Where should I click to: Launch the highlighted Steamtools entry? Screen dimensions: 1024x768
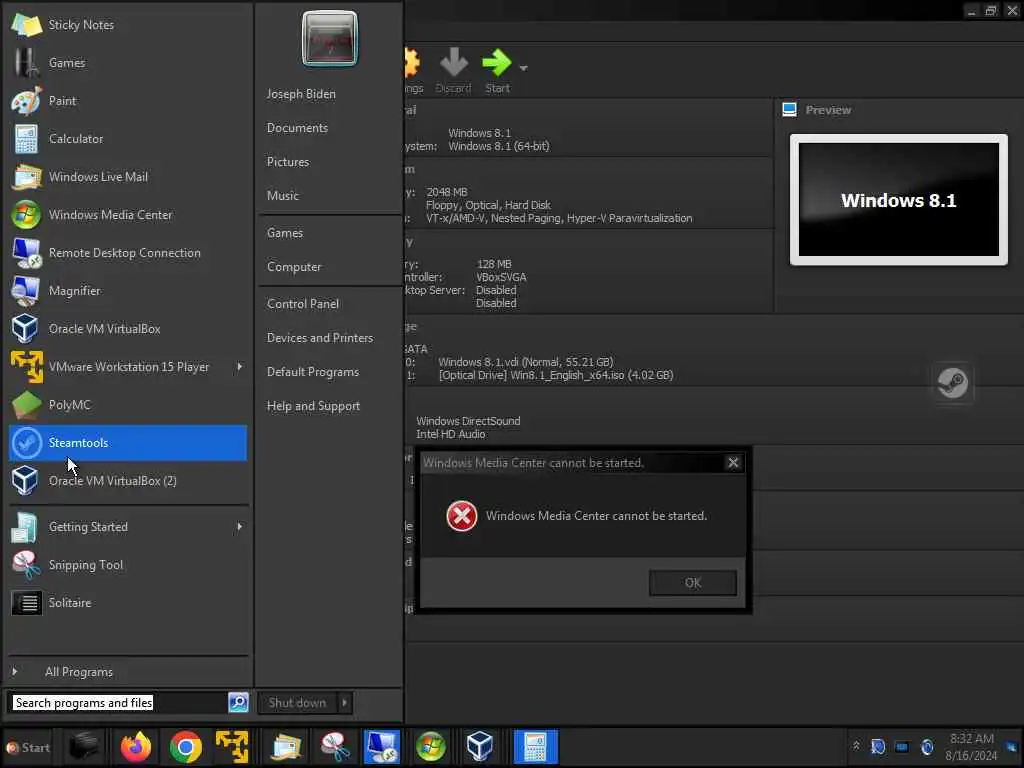tap(128, 443)
